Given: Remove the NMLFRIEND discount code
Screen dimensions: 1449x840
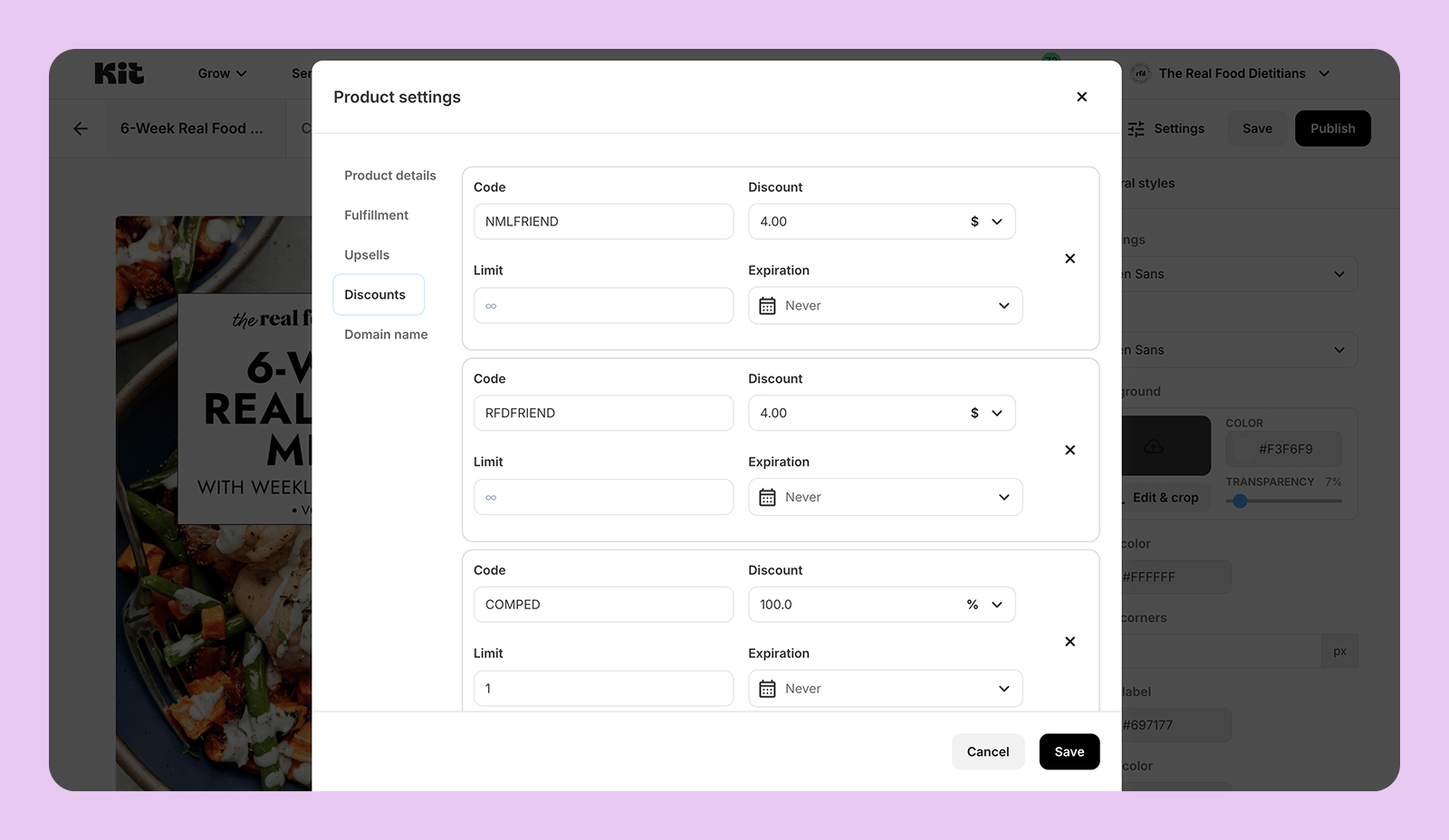Looking at the screenshot, I should (x=1070, y=259).
